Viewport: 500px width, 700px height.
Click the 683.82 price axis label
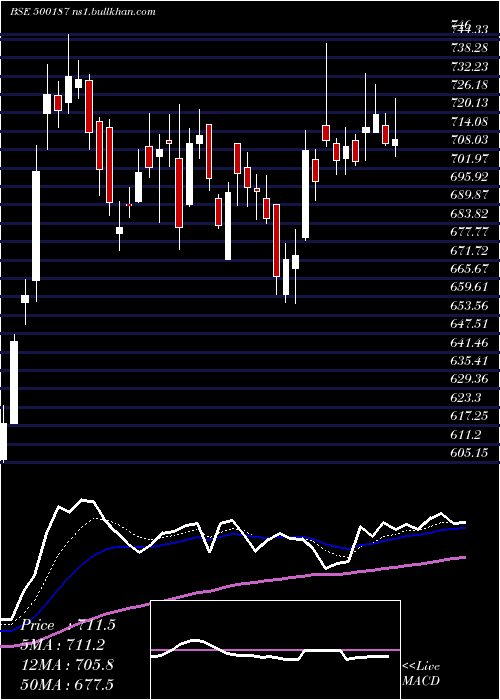470,213
